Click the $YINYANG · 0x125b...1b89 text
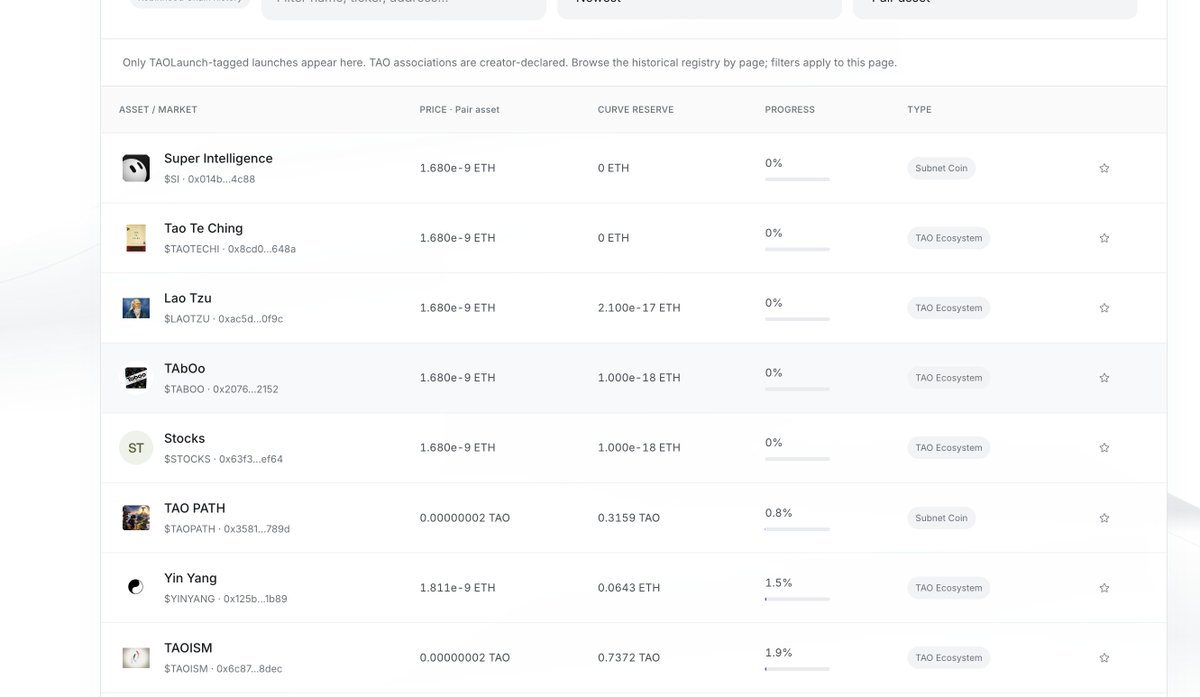The width and height of the screenshot is (1200, 697). pos(225,599)
